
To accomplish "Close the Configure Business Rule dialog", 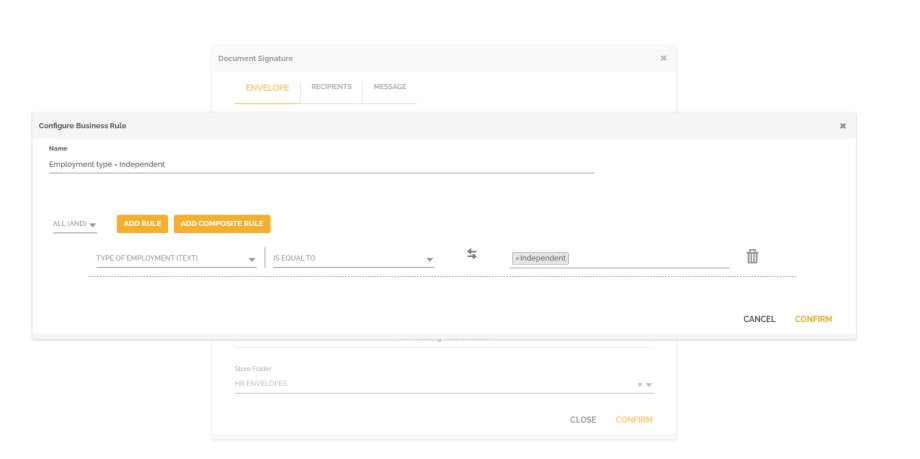I will coord(843,126).
